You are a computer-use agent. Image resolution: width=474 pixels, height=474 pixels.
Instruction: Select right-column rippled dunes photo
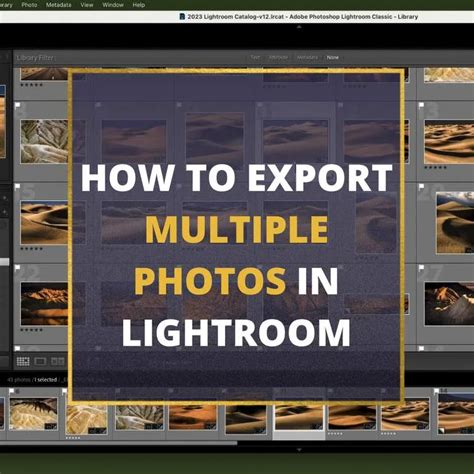(x=449, y=142)
